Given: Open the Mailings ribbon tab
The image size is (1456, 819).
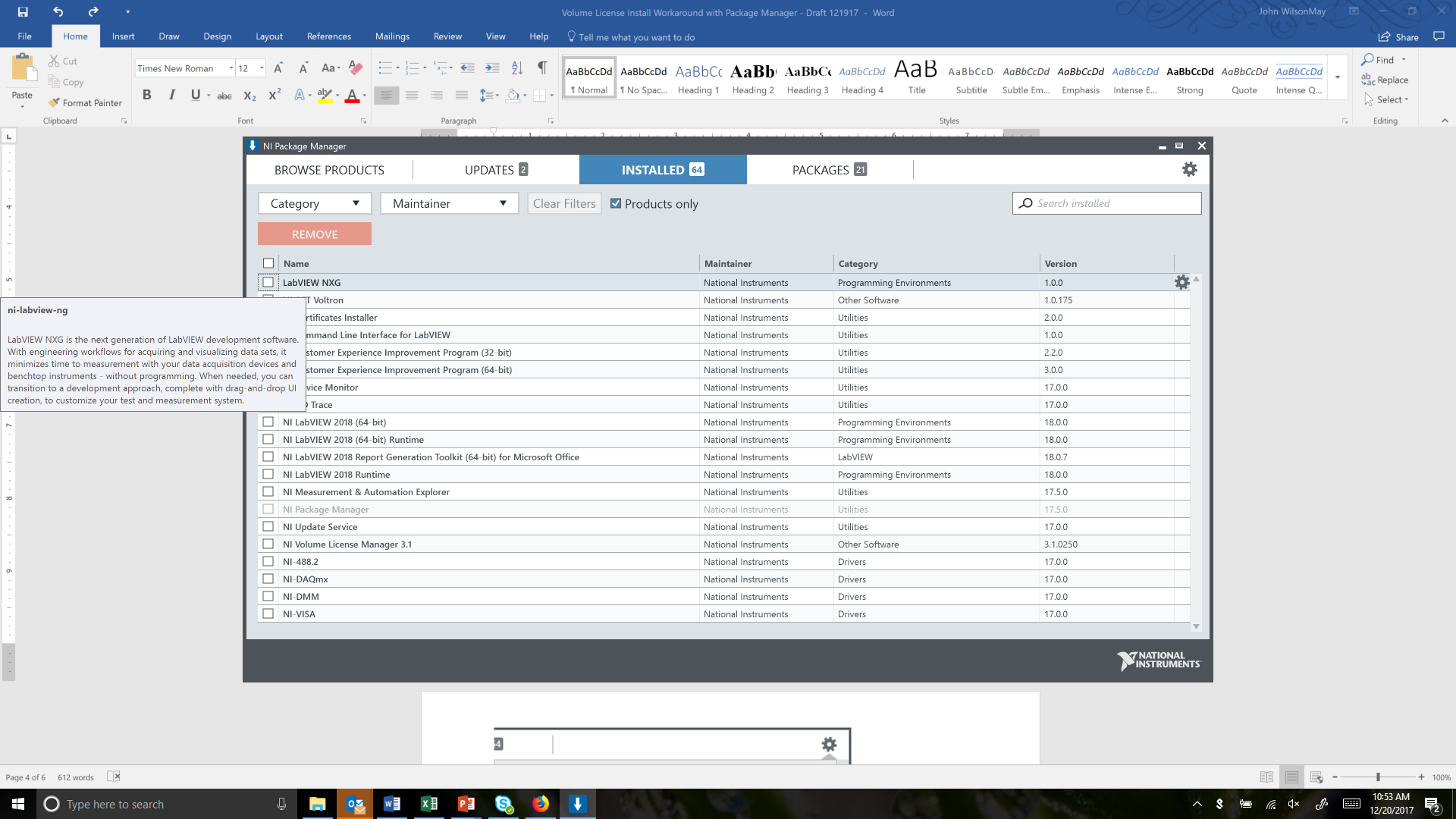Looking at the screenshot, I should [392, 36].
